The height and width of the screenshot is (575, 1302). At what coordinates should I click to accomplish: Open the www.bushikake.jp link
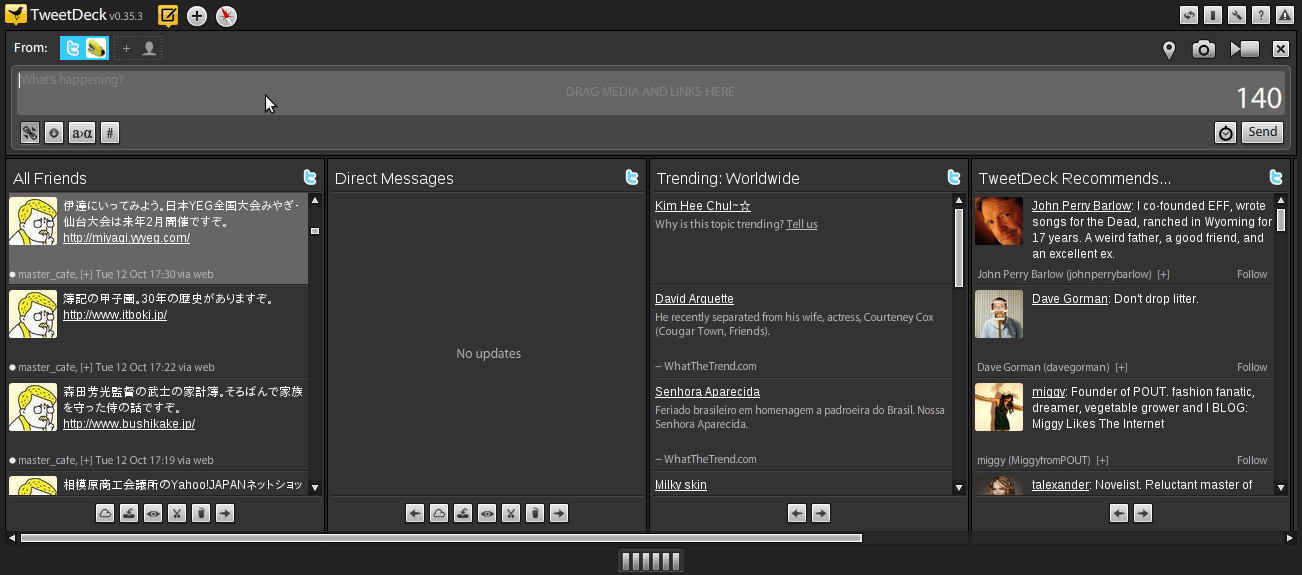(x=129, y=424)
